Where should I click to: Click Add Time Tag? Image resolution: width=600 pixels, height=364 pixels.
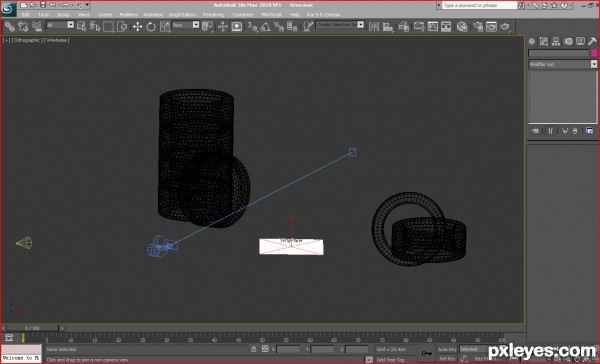pos(390,359)
